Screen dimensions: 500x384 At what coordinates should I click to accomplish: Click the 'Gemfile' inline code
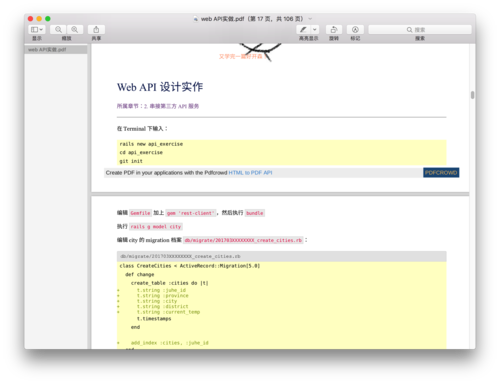[140, 213]
